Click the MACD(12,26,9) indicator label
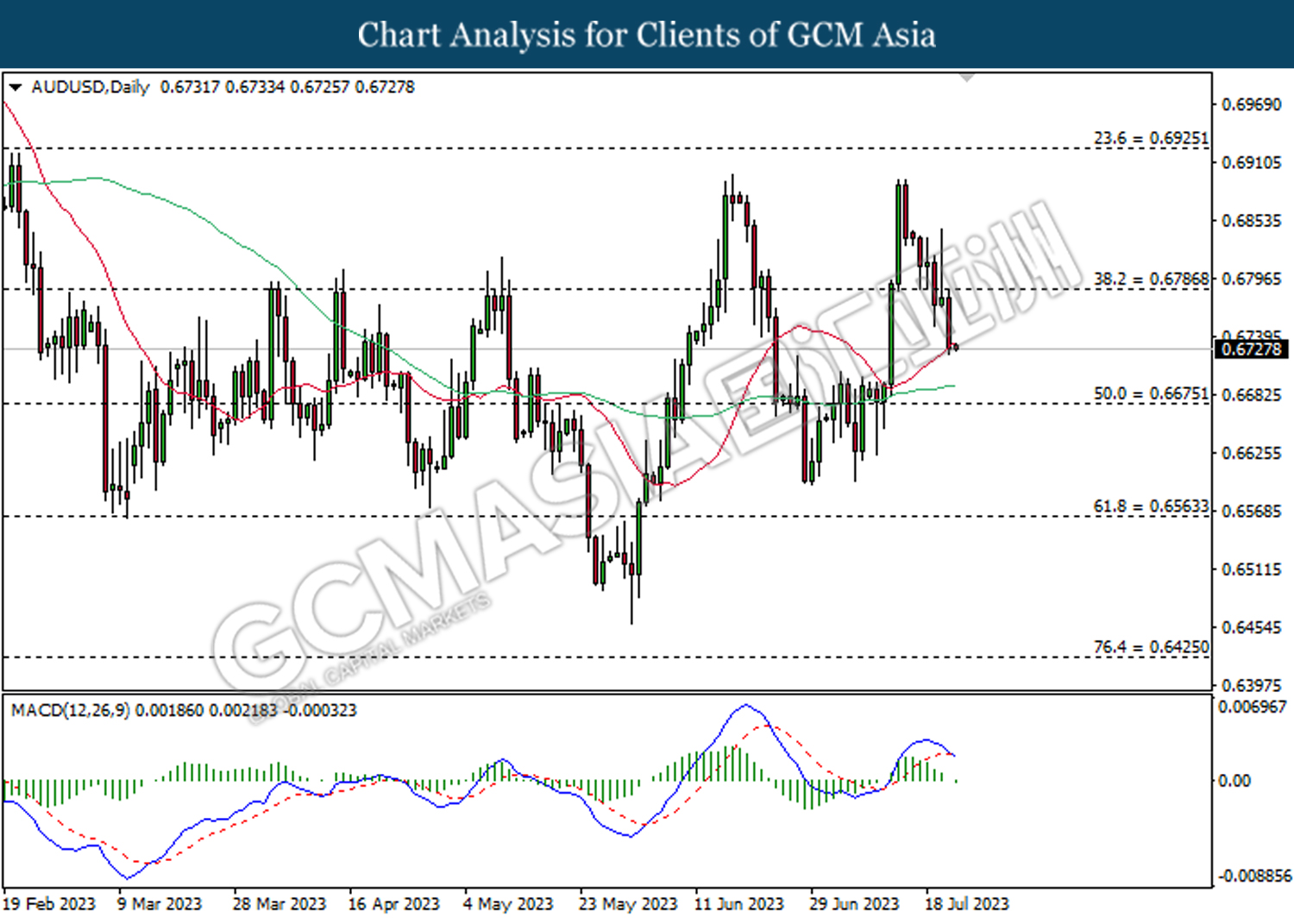This screenshot has width=1294, height=924. point(70,710)
